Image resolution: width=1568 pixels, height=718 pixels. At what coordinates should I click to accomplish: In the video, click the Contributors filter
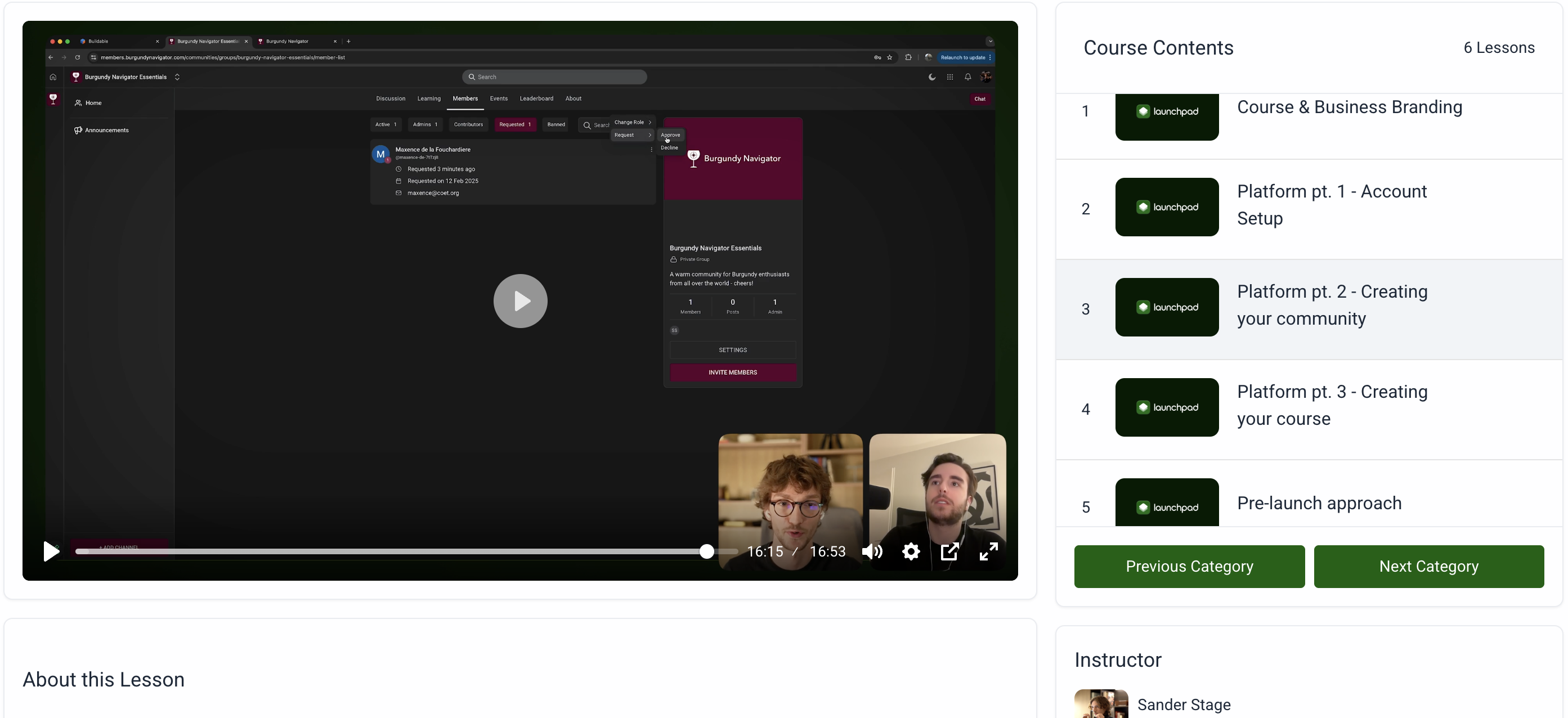click(468, 125)
